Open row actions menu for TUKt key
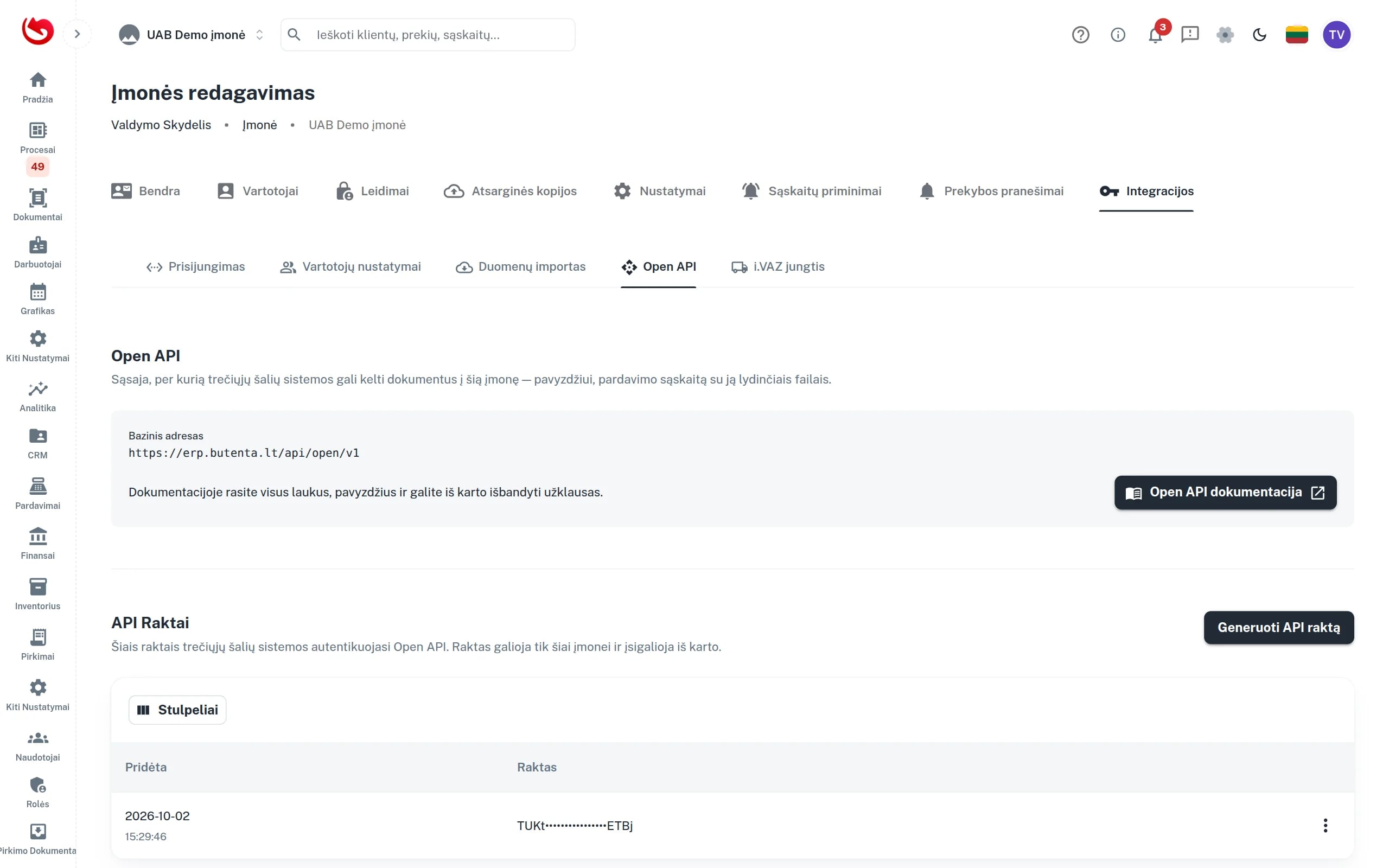Viewport: 1389px width, 868px height. 1325,825
